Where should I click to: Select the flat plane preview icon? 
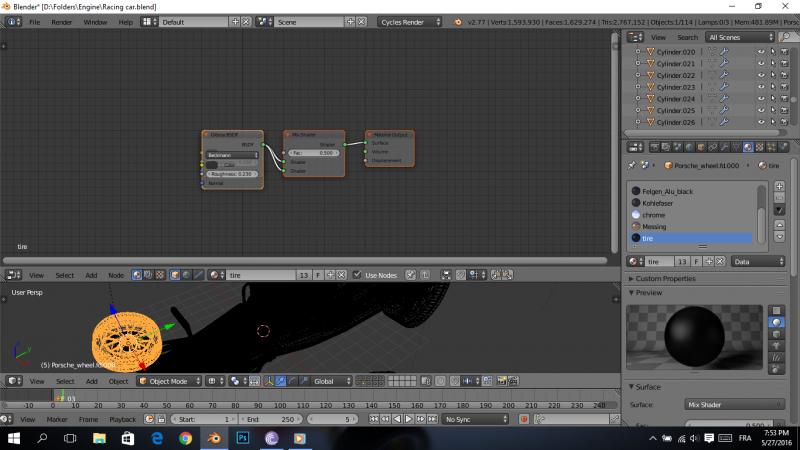[x=778, y=310]
